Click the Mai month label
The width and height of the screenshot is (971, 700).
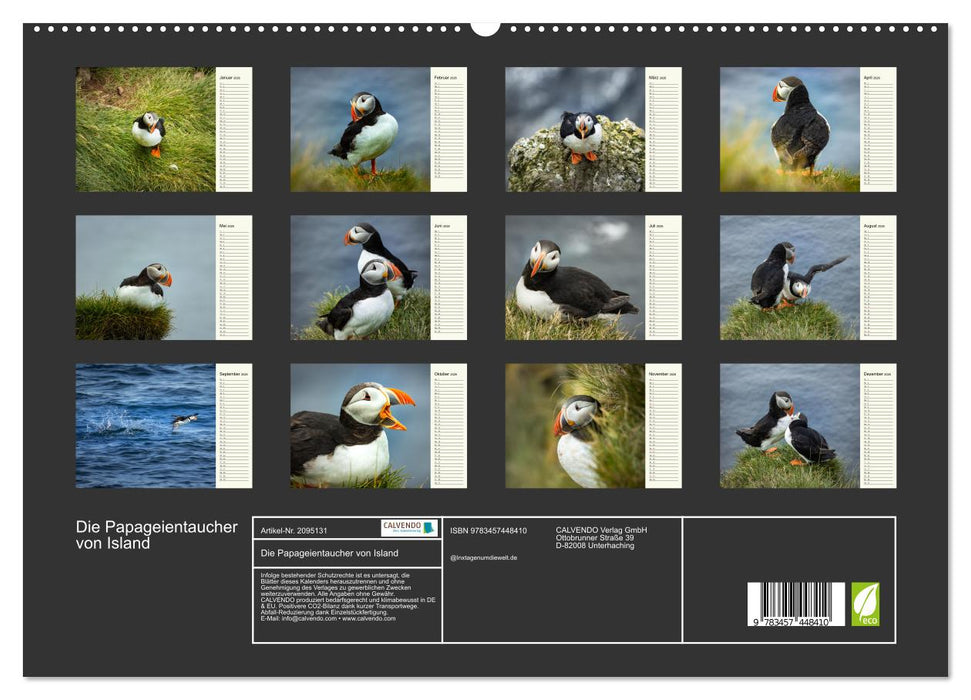tap(224, 225)
